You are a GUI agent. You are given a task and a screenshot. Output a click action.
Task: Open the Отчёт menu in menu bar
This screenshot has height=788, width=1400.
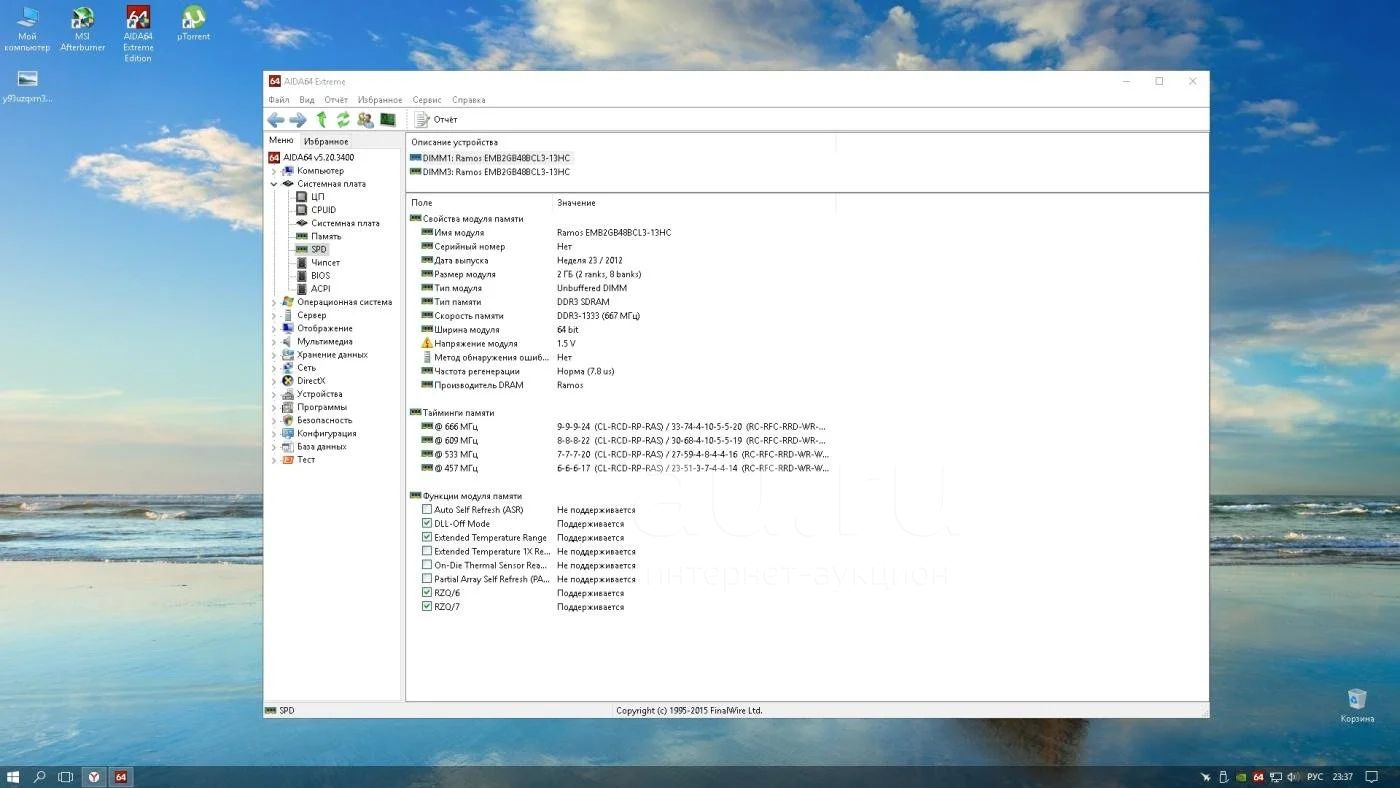pyautogui.click(x=336, y=100)
